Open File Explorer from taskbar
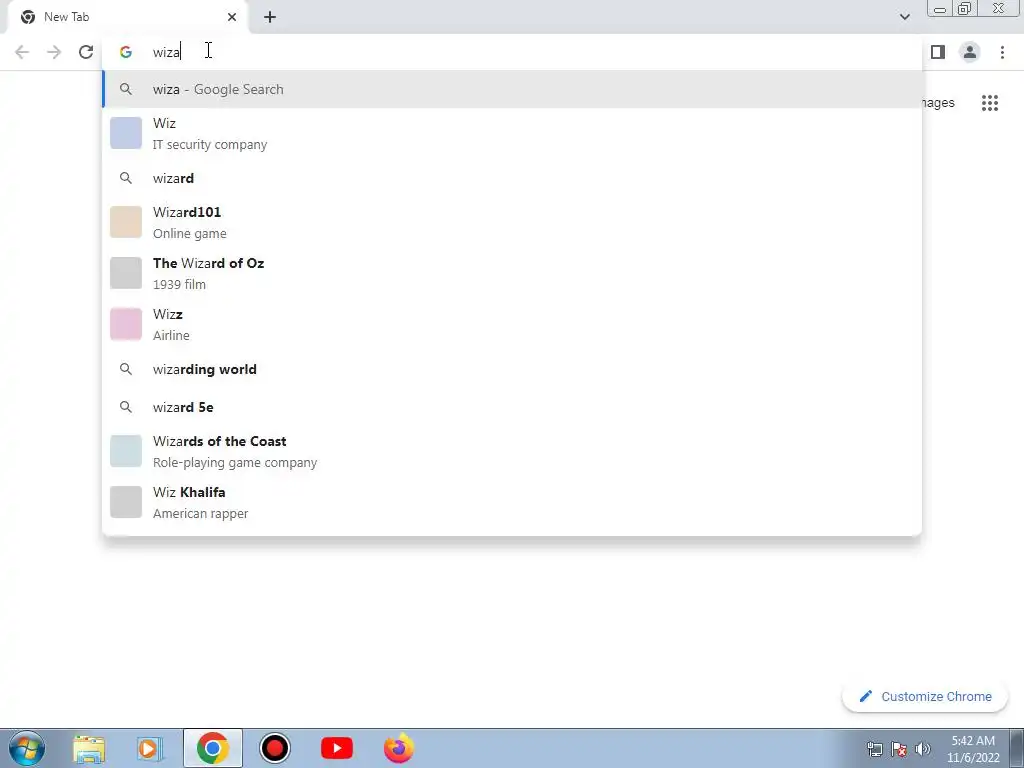This screenshot has width=1024, height=768. [89, 748]
